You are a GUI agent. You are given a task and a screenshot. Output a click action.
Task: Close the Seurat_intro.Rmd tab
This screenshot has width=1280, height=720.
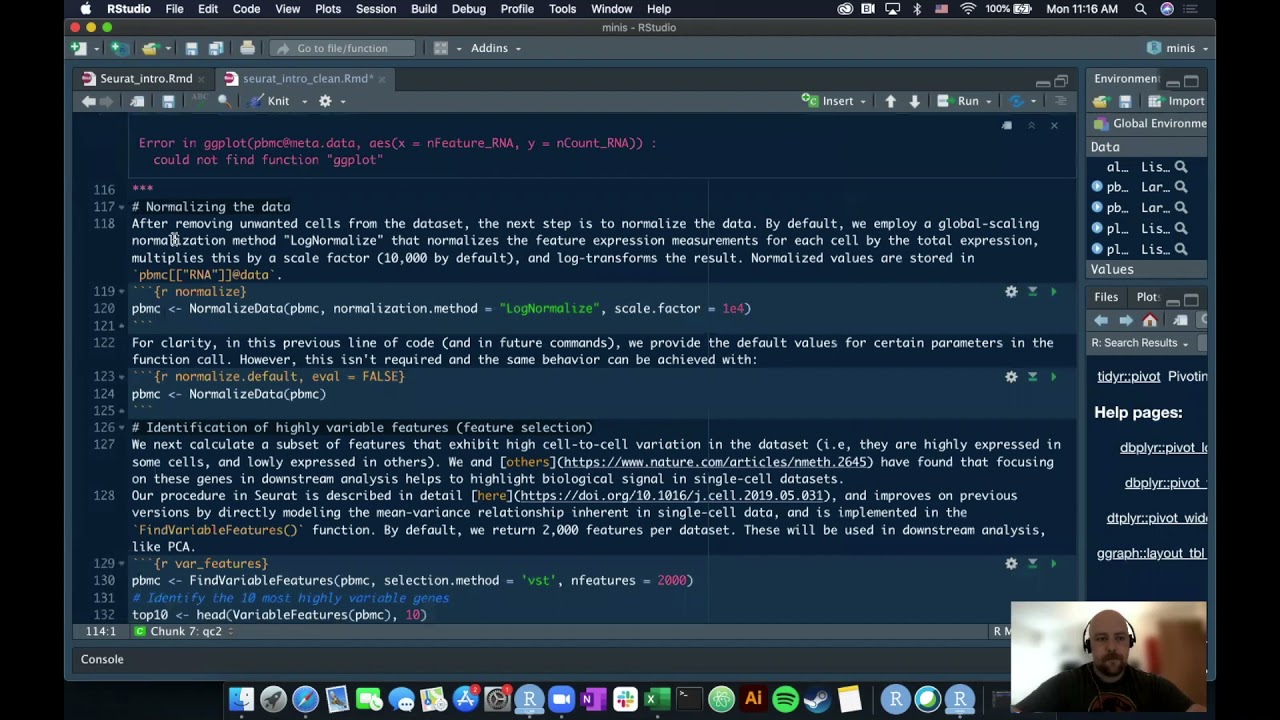(201, 79)
